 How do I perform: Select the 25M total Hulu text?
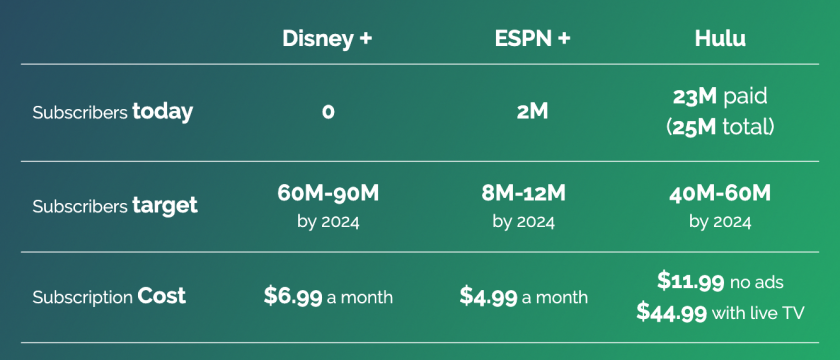click(x=720, y=127)
